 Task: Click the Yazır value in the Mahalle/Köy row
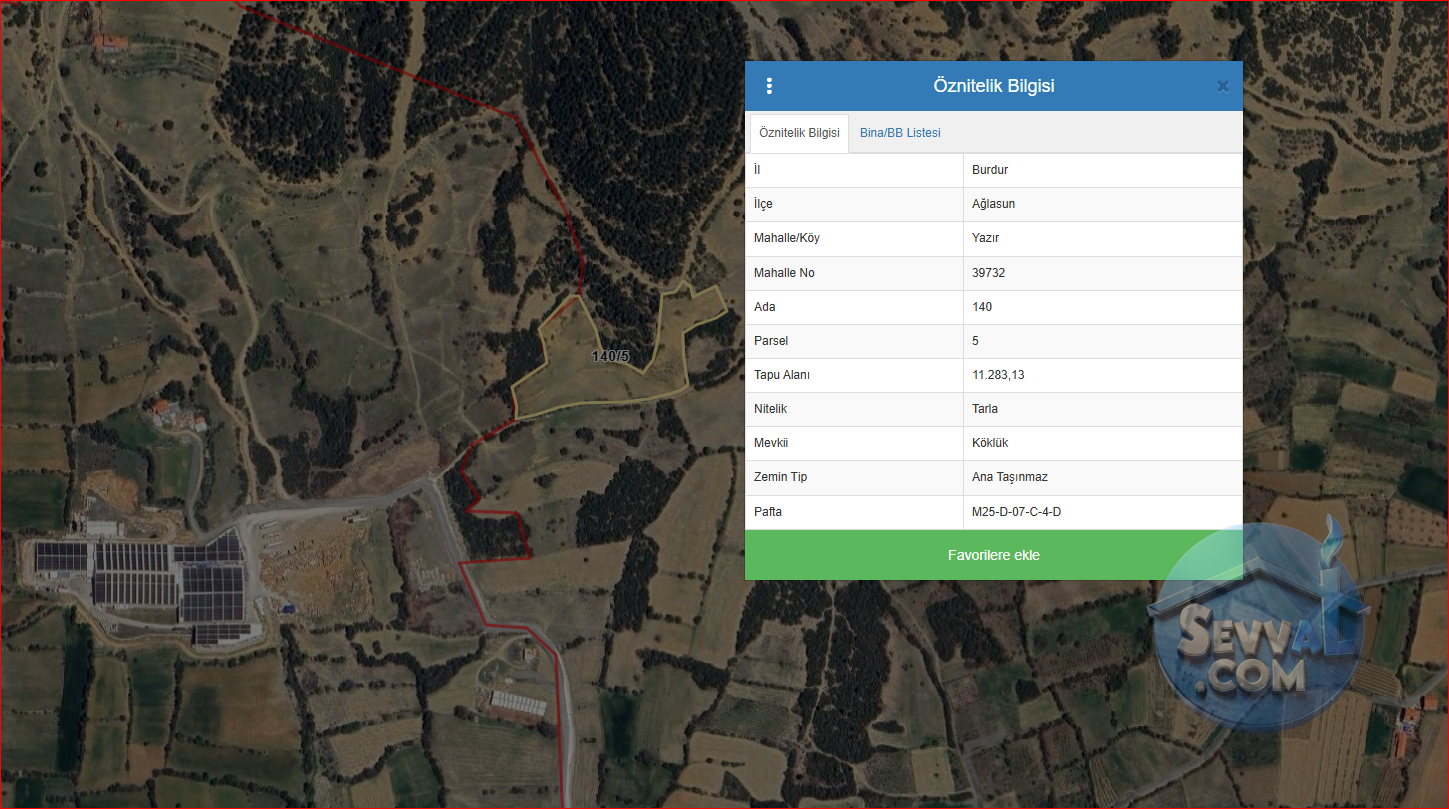pos(986,238)
